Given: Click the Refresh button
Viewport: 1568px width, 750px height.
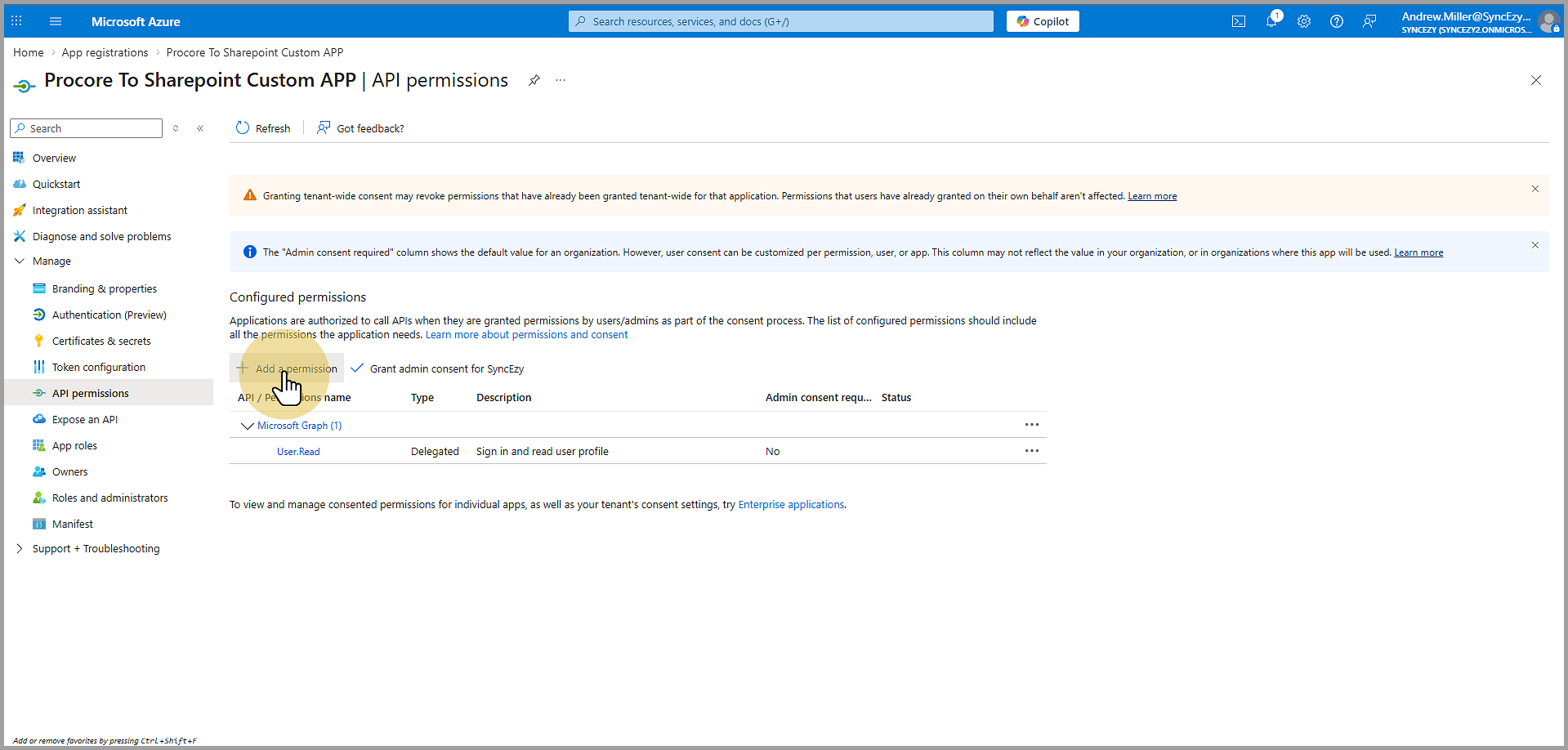Looking at the screenshot, I should (263, 128).
